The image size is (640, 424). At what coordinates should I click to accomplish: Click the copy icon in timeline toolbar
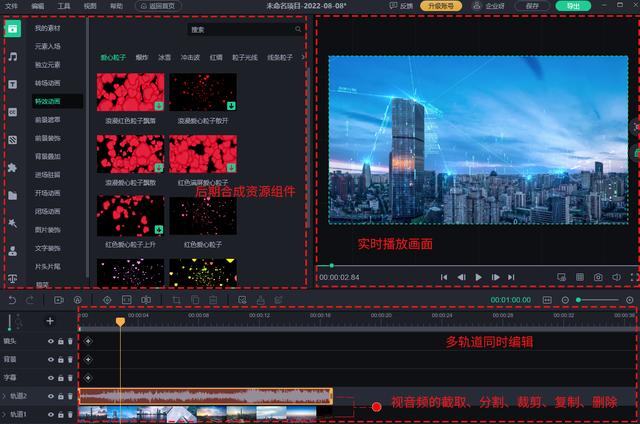coord(195,300)
